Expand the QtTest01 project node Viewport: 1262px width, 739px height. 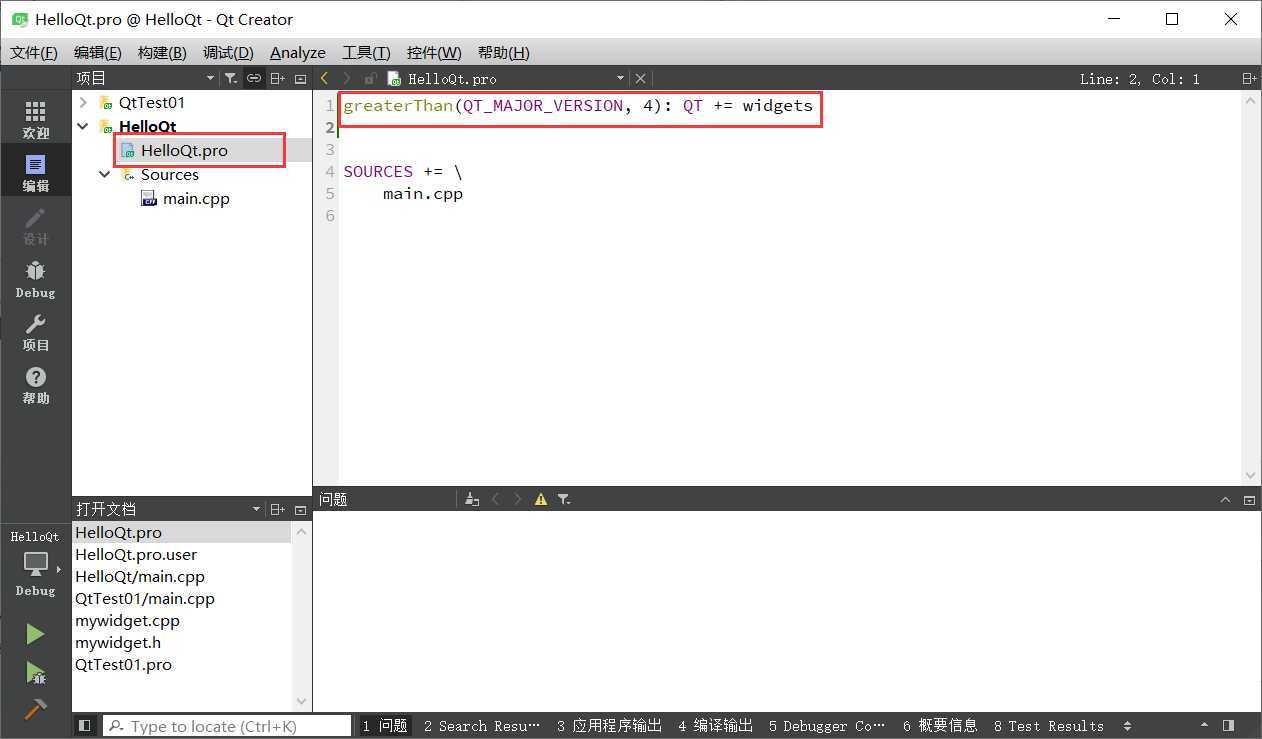click(83, 102)
